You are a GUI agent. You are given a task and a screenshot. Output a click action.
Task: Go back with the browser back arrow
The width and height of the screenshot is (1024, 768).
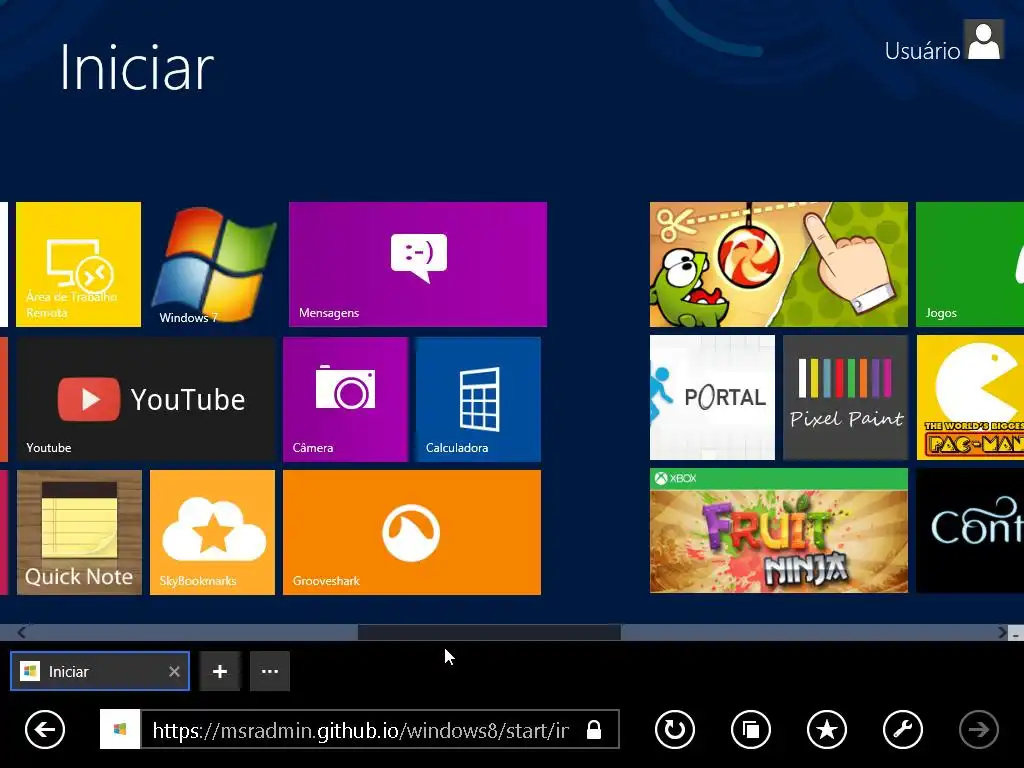tap(45, 729)
